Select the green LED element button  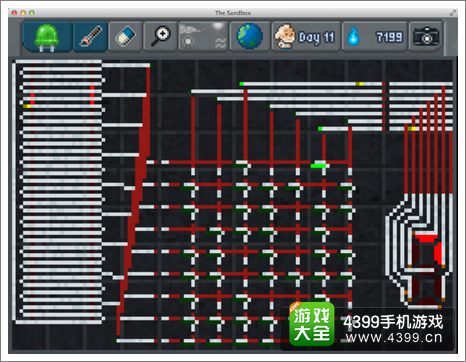tap(47, 37)
